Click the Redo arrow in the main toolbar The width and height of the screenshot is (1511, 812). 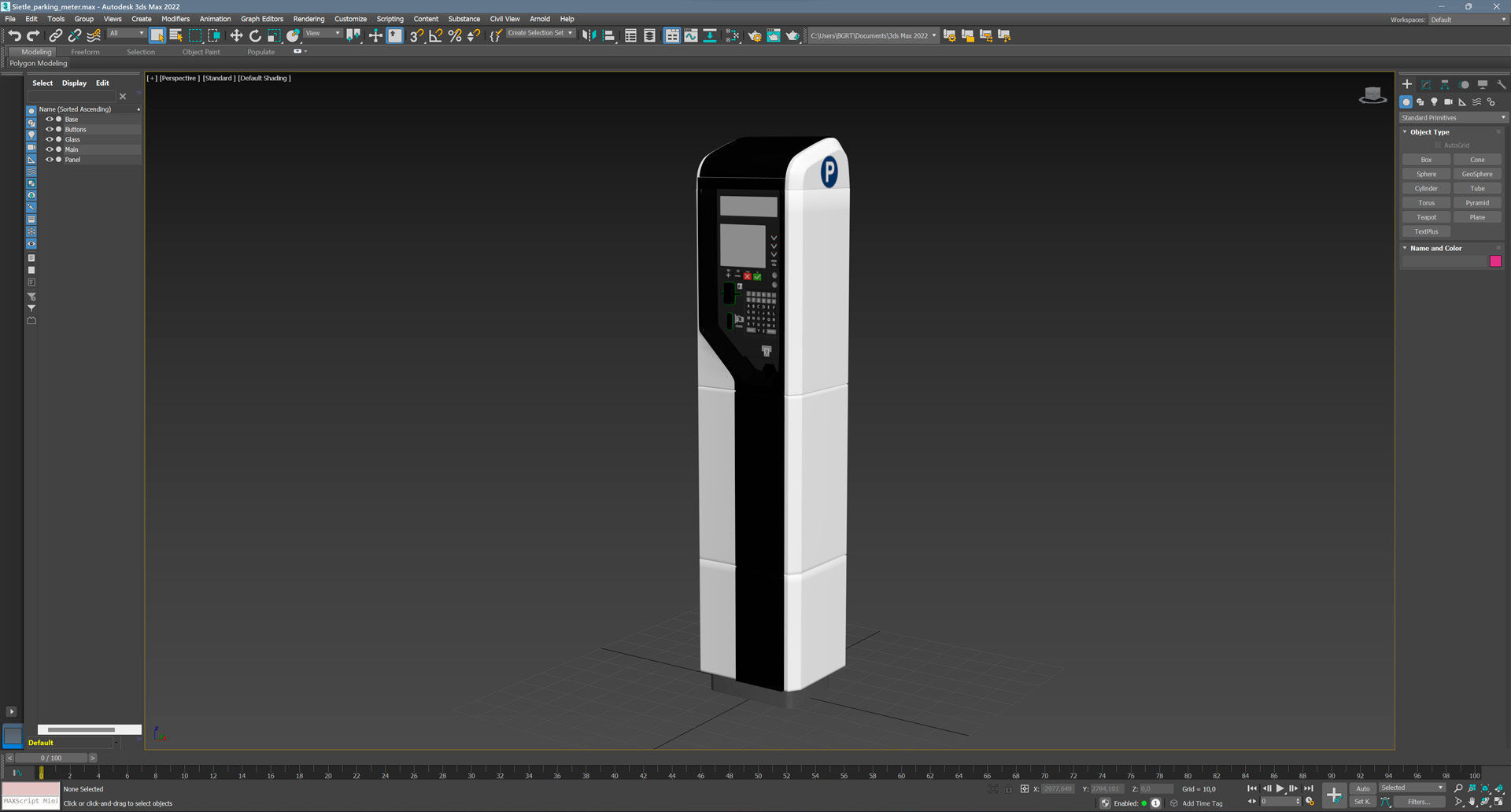[33, 35]
